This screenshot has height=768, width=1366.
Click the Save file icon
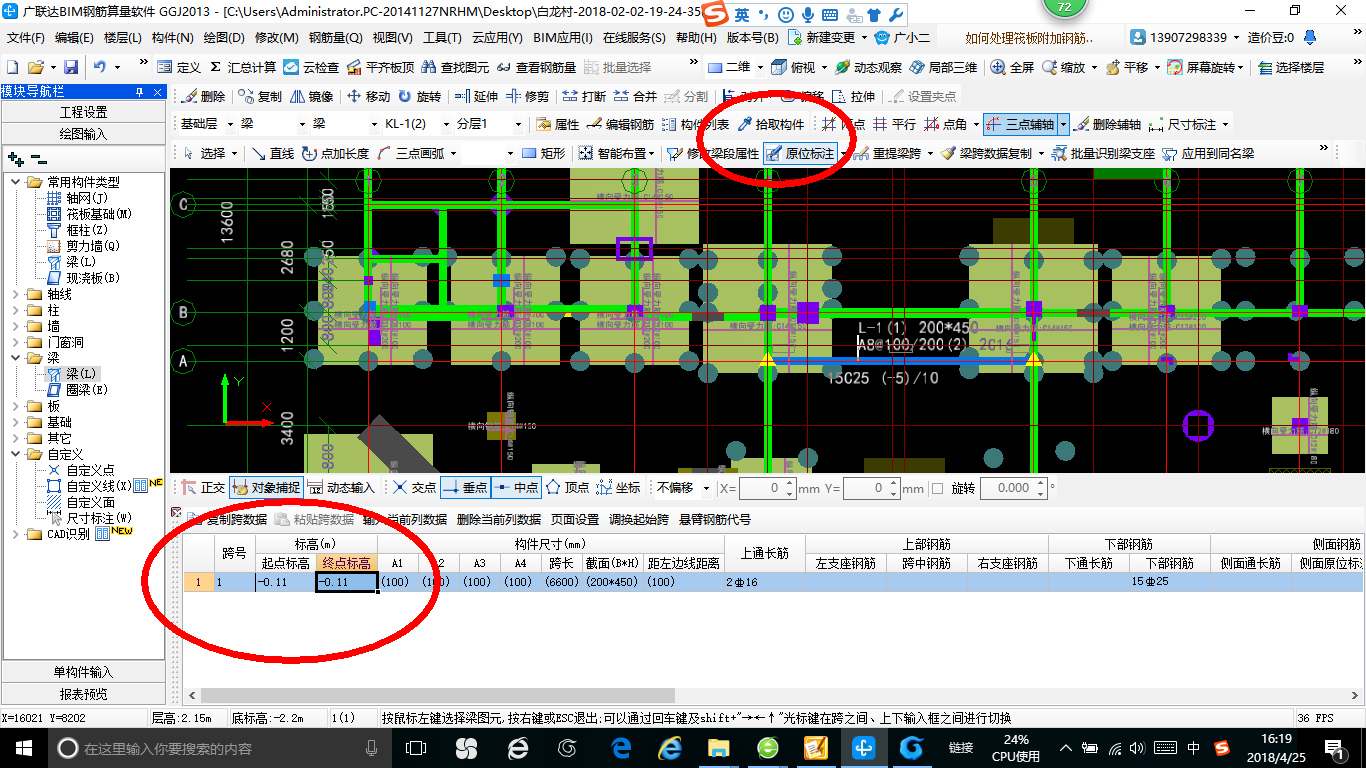[71, 67]
